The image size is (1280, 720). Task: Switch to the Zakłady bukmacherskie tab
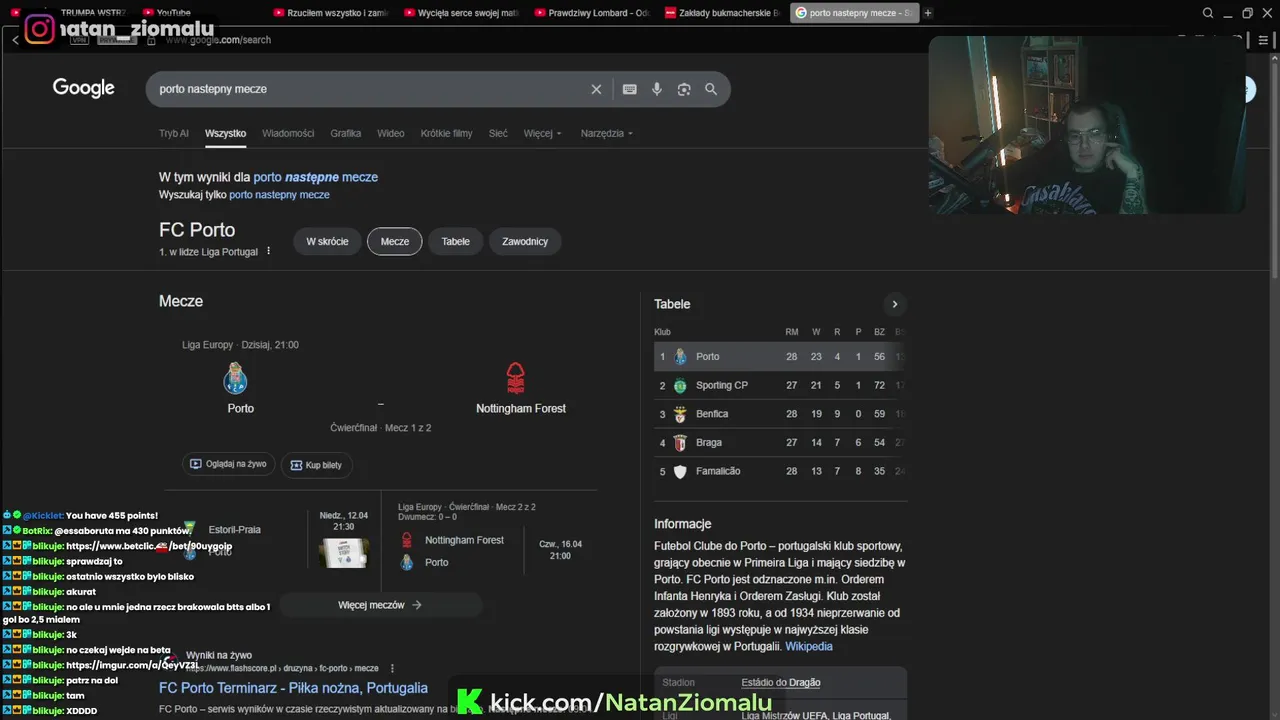pos(723,13)
